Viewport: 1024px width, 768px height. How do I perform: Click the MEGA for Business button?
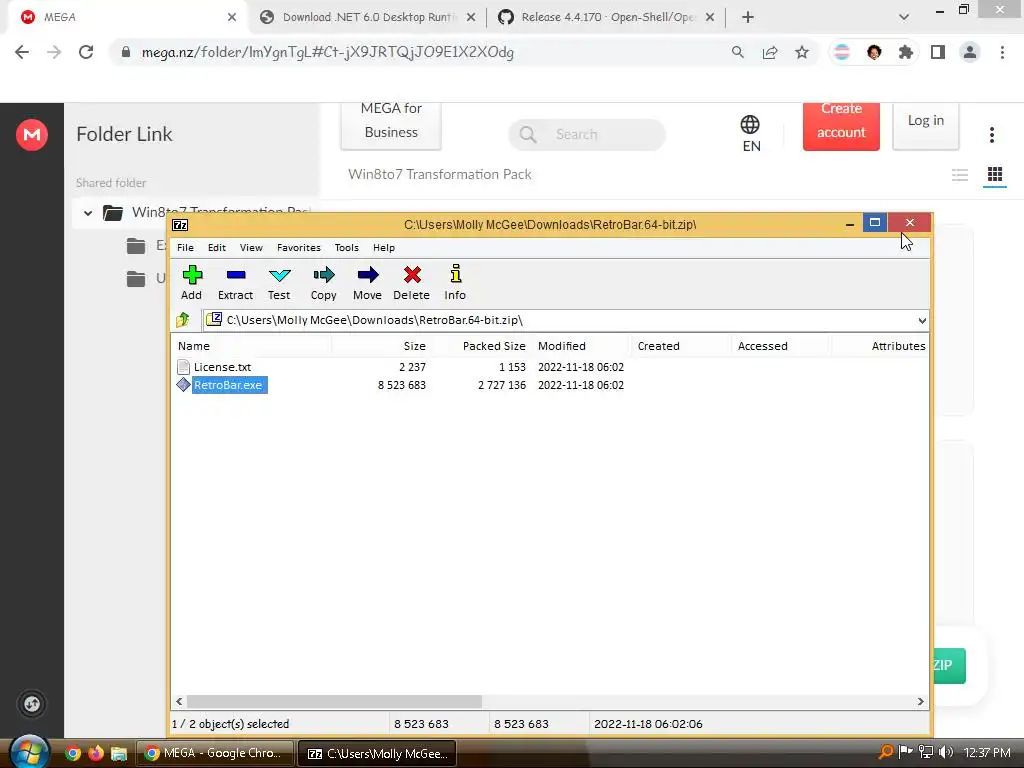pos(391,124)
